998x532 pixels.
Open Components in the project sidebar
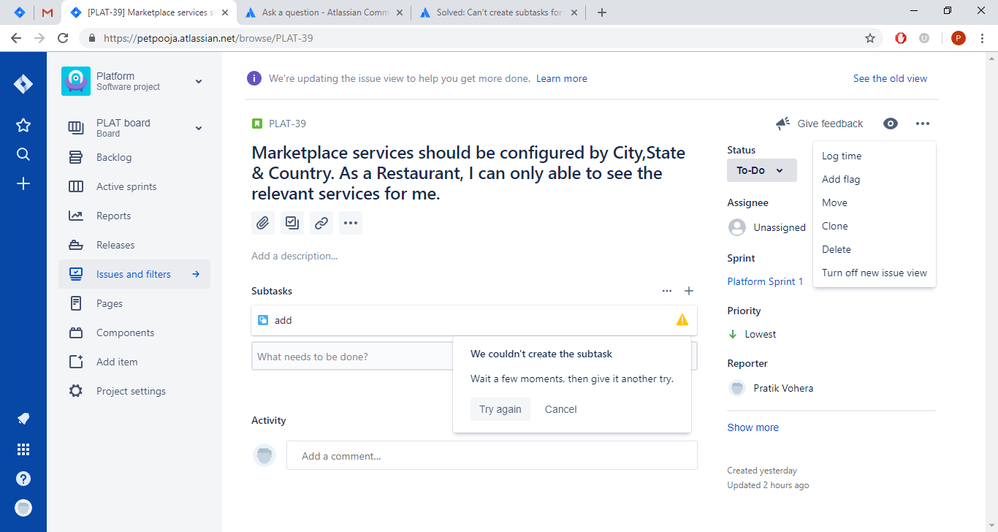(x=134, y=333)
